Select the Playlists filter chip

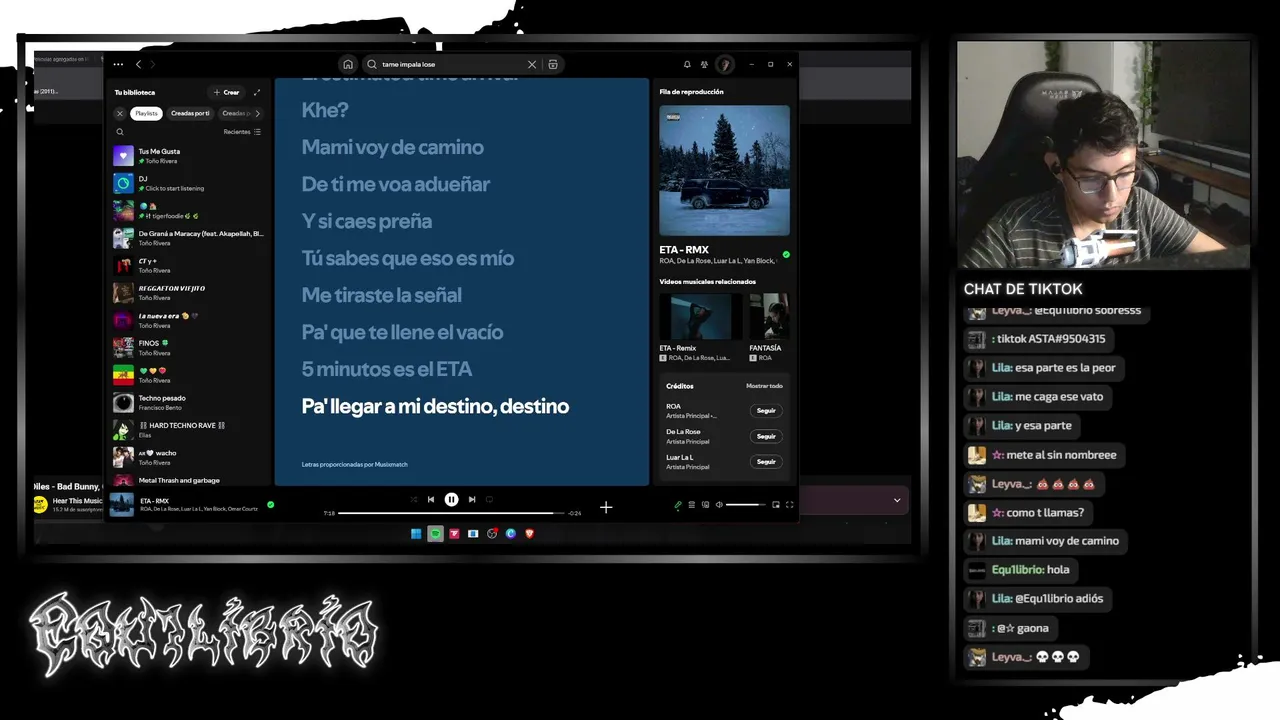pos(147,113)
